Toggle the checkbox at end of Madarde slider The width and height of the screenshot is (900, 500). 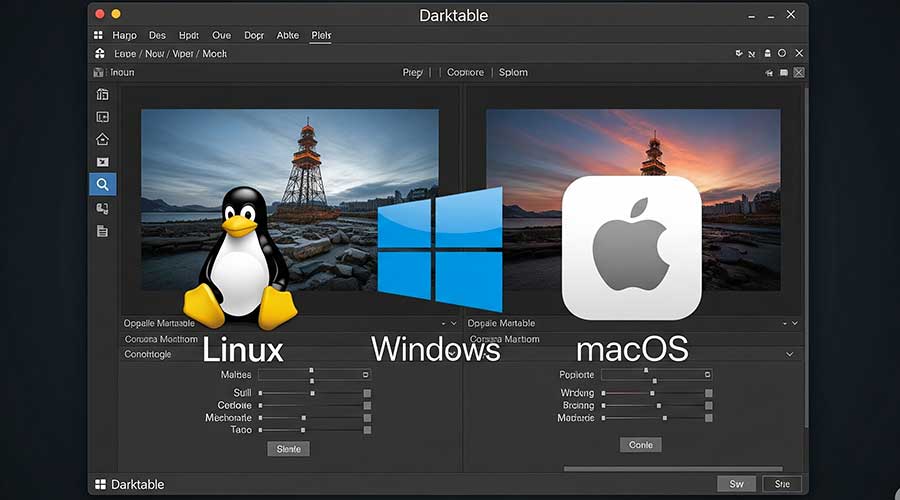tap(709, 418)
